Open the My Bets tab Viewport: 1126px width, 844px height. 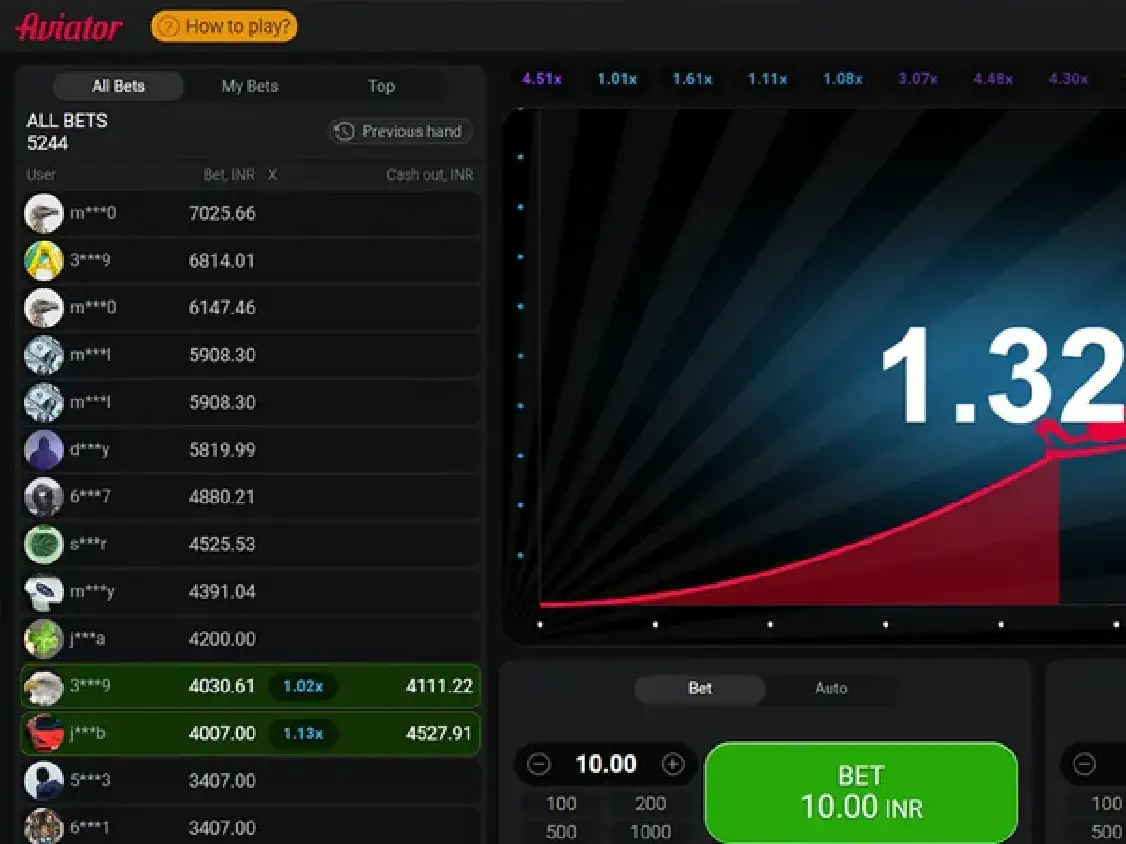click(x=249, y=86)
